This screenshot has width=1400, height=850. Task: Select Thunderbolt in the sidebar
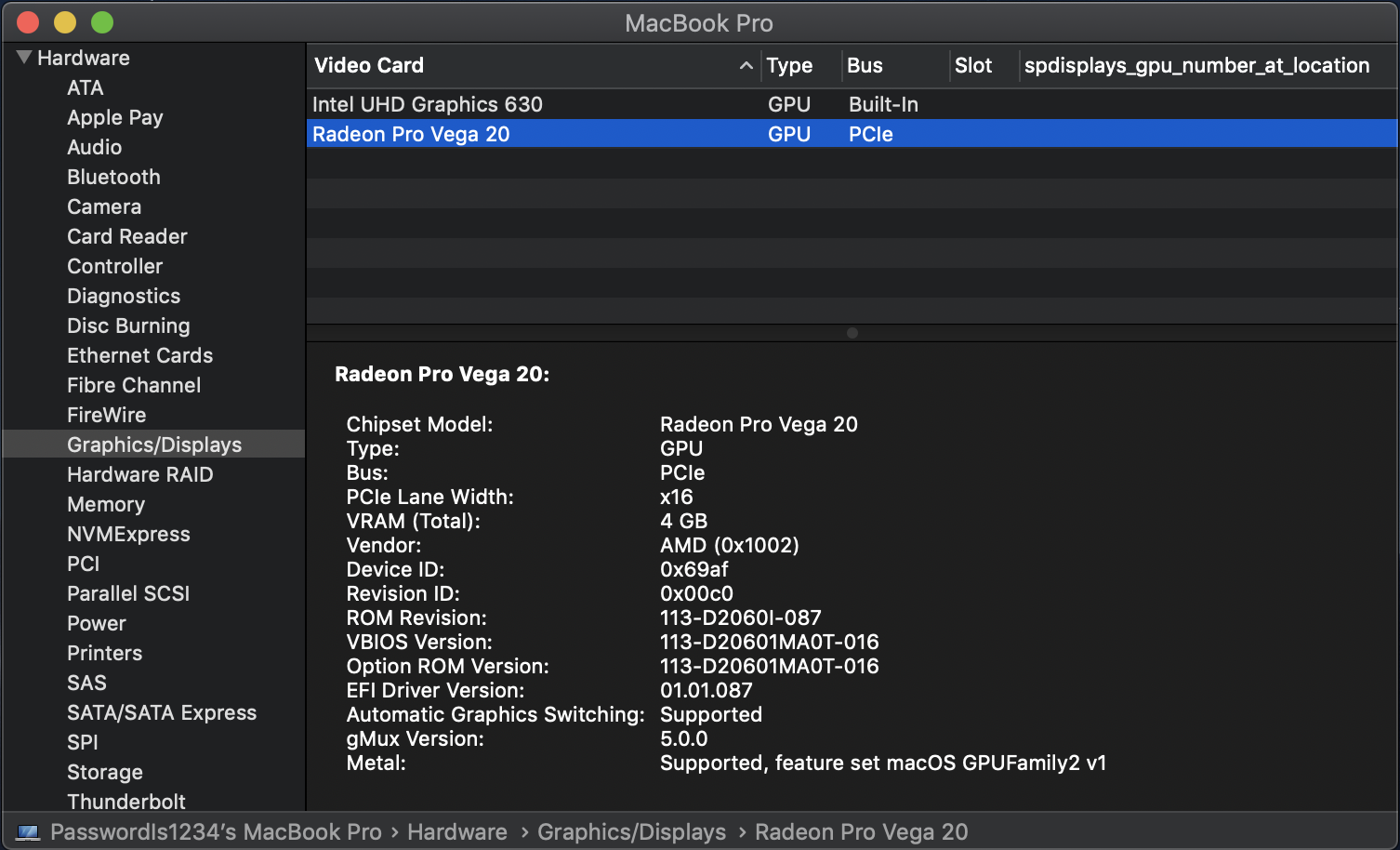click(126, 801)
